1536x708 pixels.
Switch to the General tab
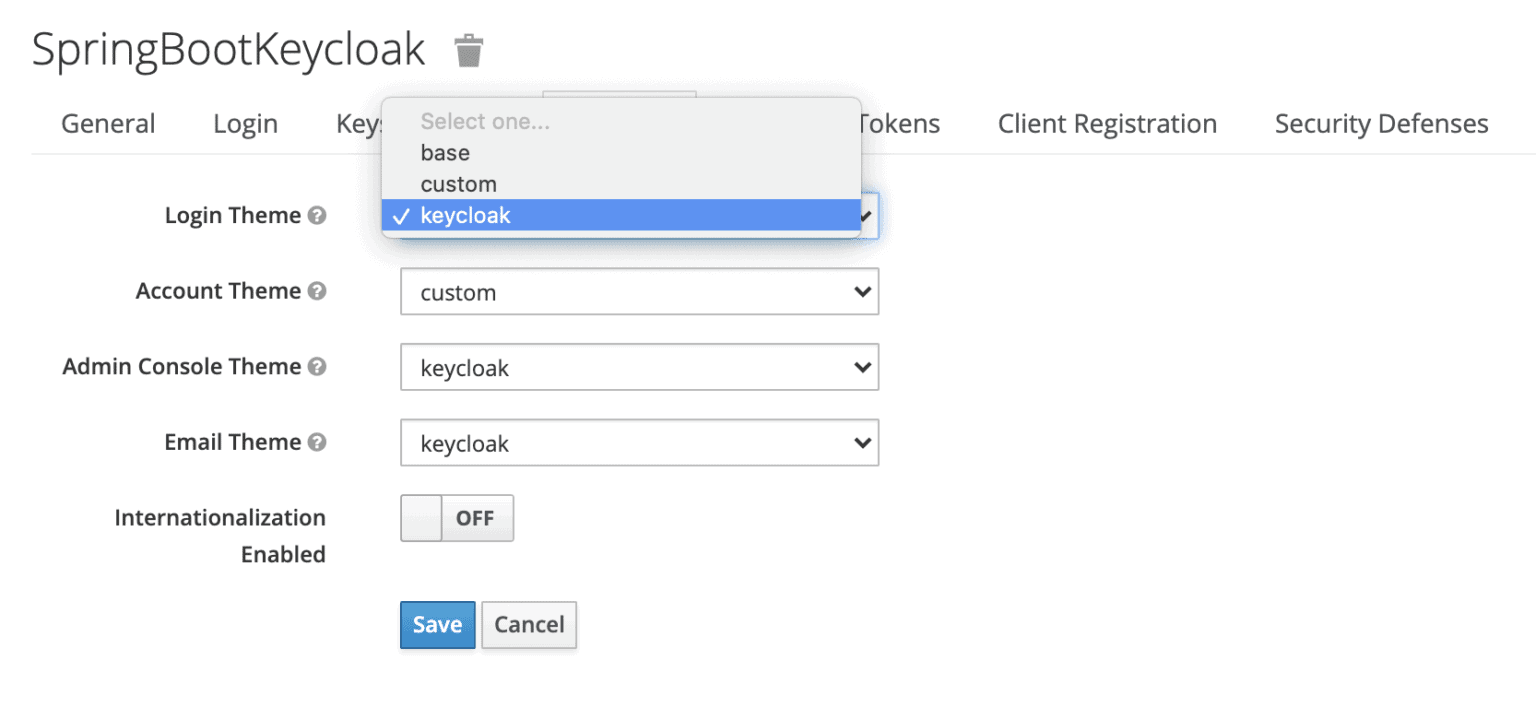[108, 123]
